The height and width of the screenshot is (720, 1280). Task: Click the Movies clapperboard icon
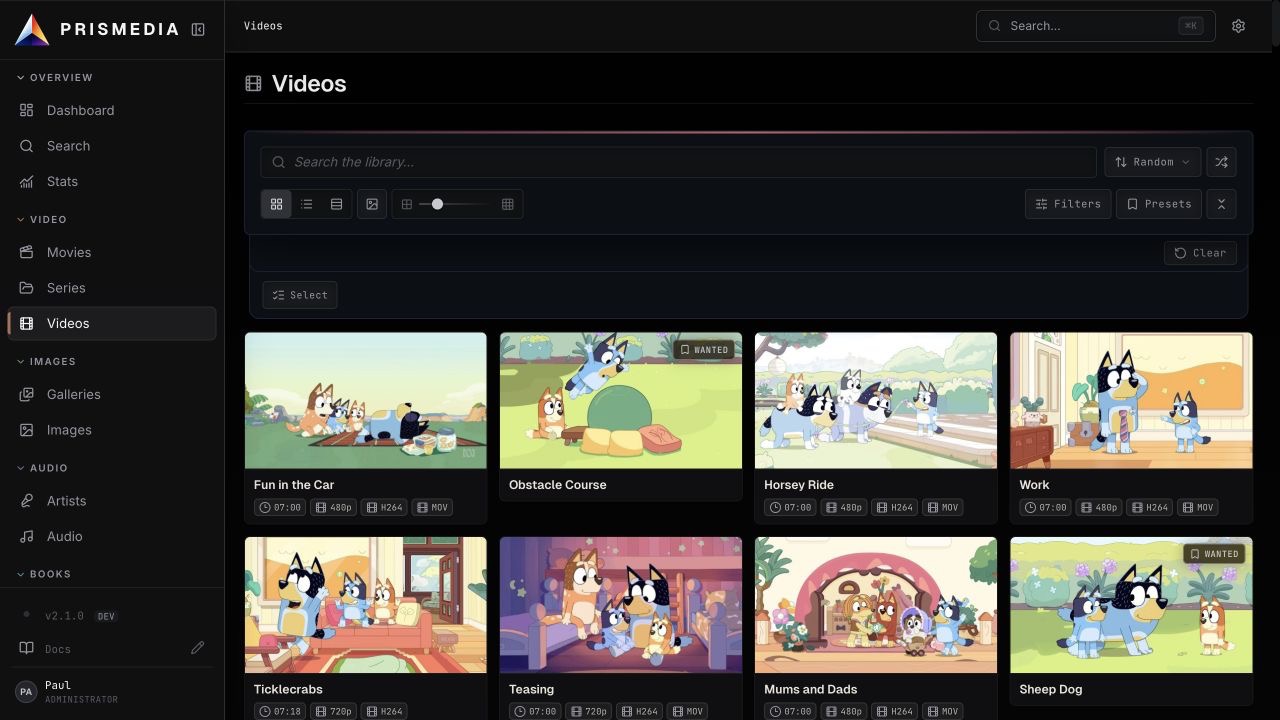pyautogui.click(x=27, y=252)
